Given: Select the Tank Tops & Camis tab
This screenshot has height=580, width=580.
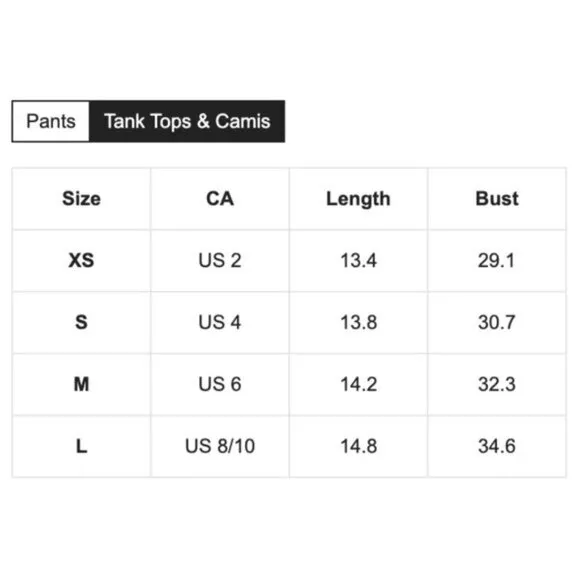Looking at the screenshot, I should tap(187, 121).
